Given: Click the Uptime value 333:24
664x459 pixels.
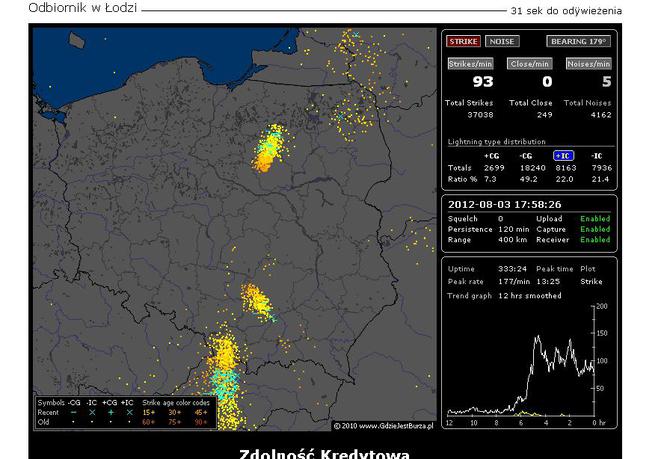Looking at the screenshot, I should (512, 269).
